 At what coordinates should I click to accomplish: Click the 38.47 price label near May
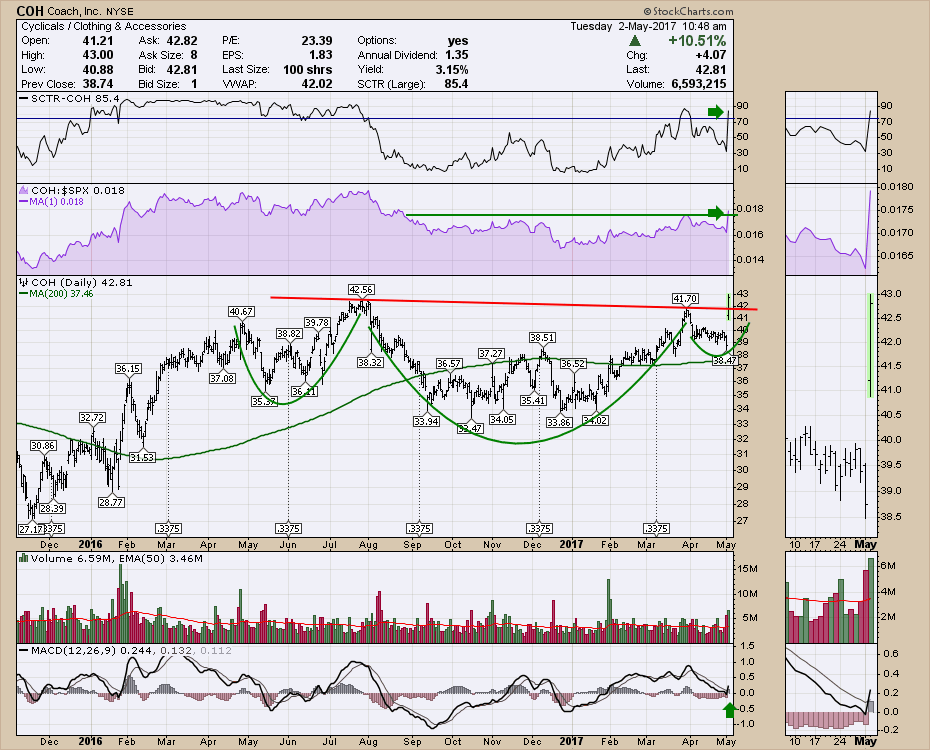pyautogui.click(x=725, y=360)
